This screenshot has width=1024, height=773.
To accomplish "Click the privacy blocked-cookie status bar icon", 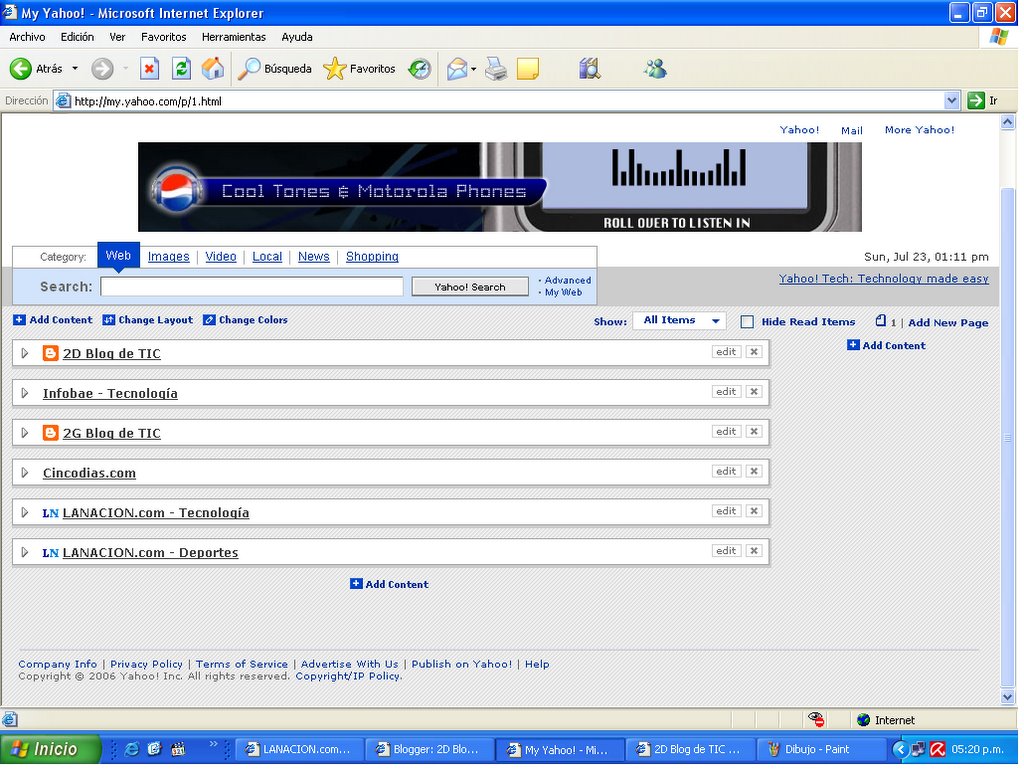I will (x=816, y=719).
